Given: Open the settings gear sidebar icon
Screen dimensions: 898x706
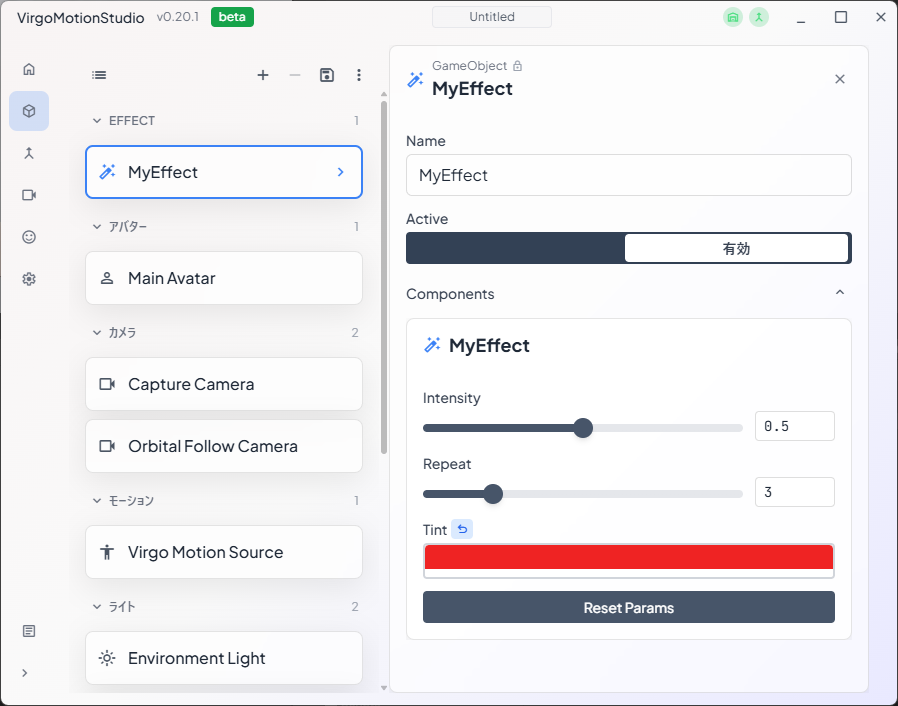Looking at the screenshot, I should 29,279.
